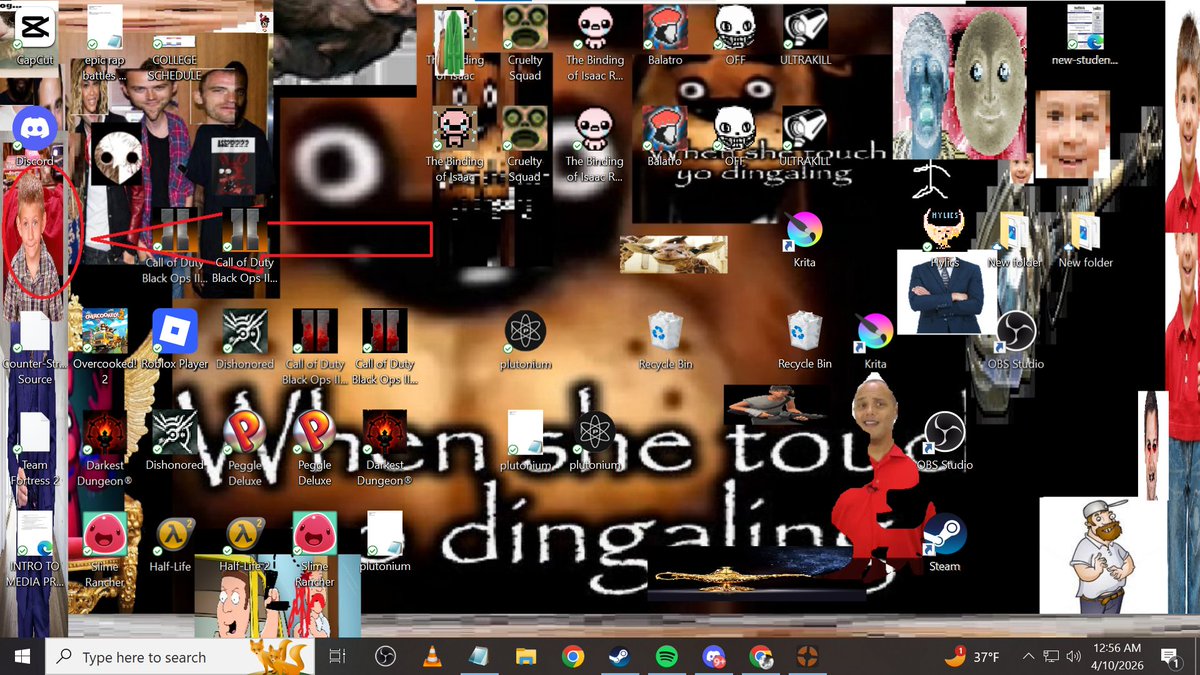Screen dimensions: 1200x675
Task: Open the Hylics desktop shortcut
Action: coord(944,238)
